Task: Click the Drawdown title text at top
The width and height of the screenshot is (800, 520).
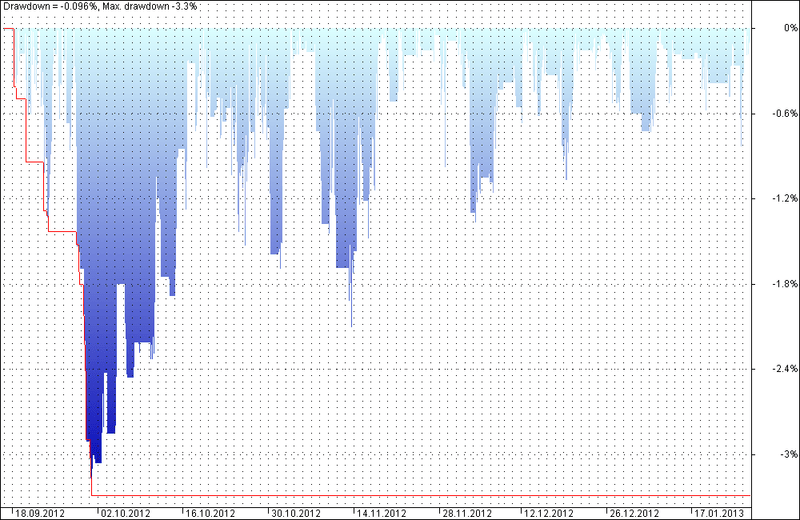Action: [x=50, y=7]
